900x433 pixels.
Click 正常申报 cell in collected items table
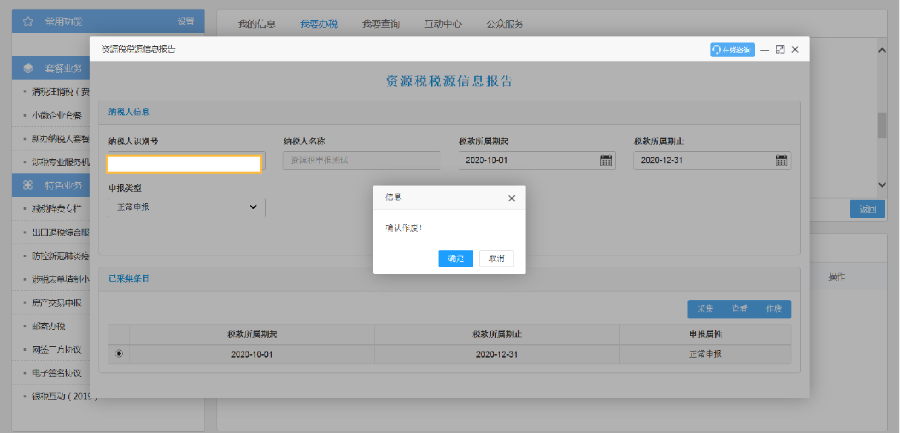point(705,354)
